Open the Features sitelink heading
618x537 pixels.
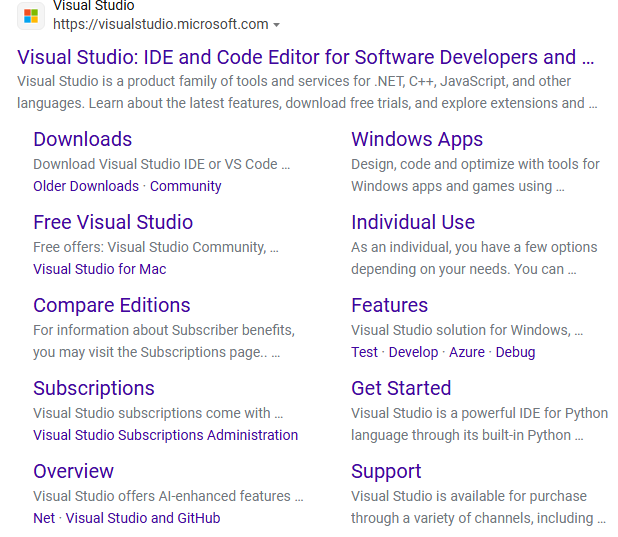[389, 305]
